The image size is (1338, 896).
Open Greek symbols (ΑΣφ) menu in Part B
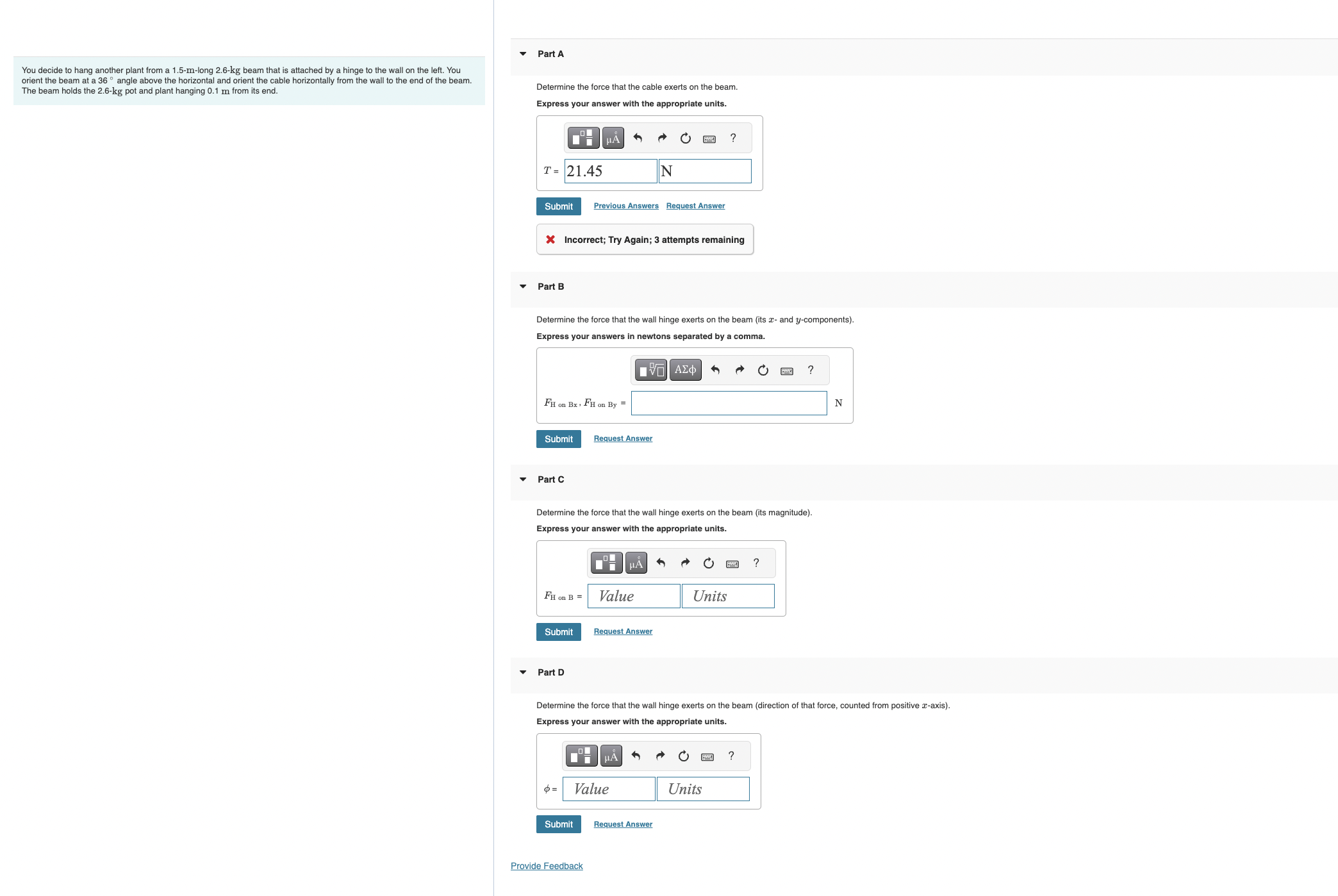click(685, 370)
